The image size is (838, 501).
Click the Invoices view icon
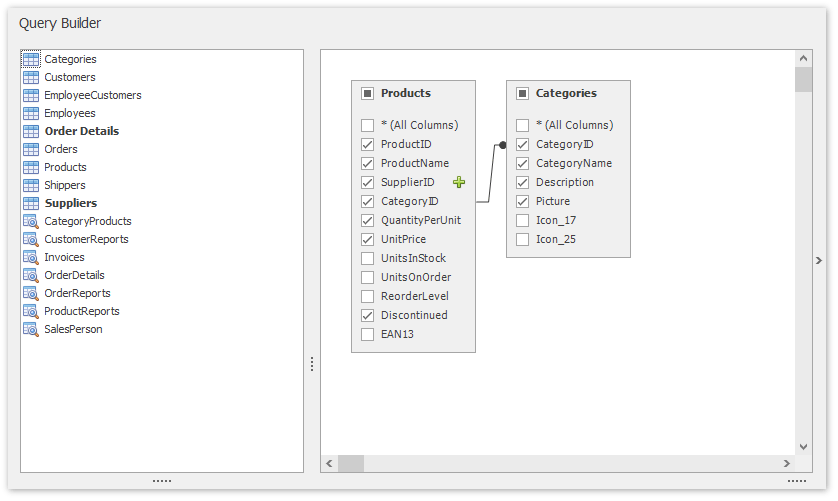pos(31,258)
